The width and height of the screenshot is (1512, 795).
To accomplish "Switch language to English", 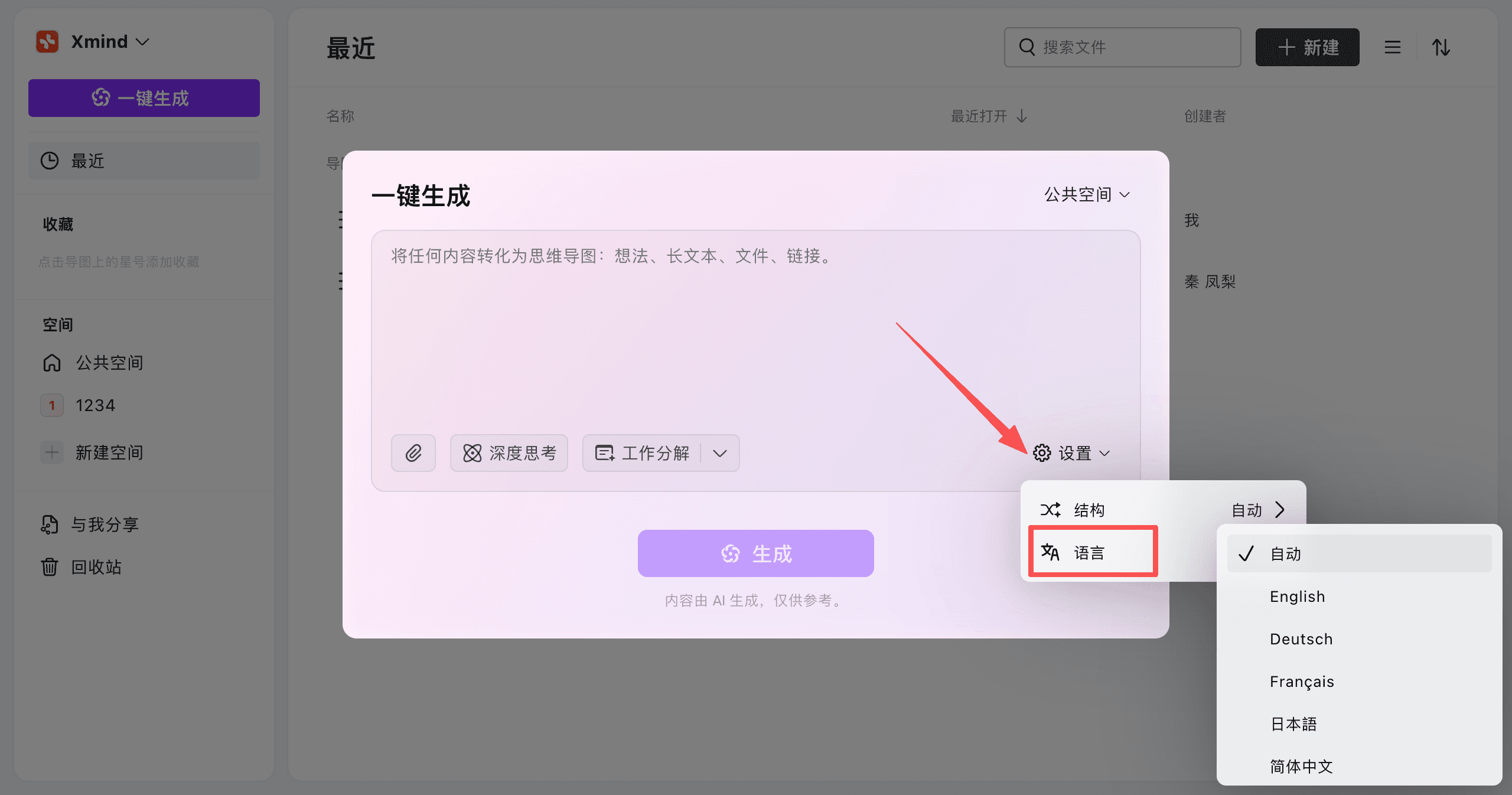I will pyautogui.click(x=1297, y=596).
